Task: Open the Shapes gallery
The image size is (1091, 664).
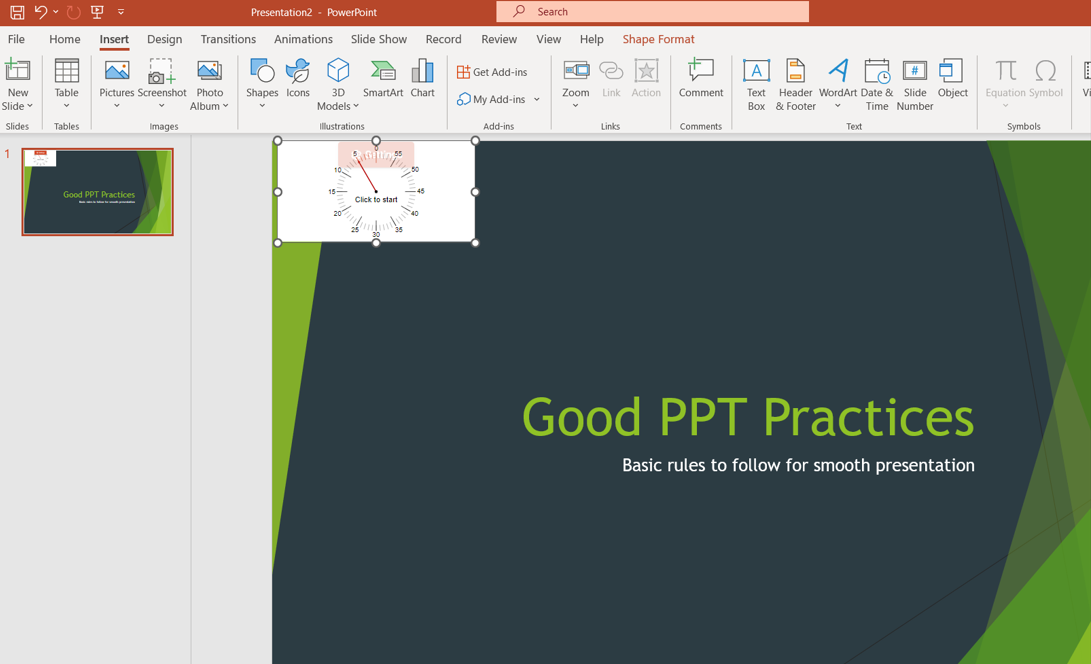Action: point(262,84)
